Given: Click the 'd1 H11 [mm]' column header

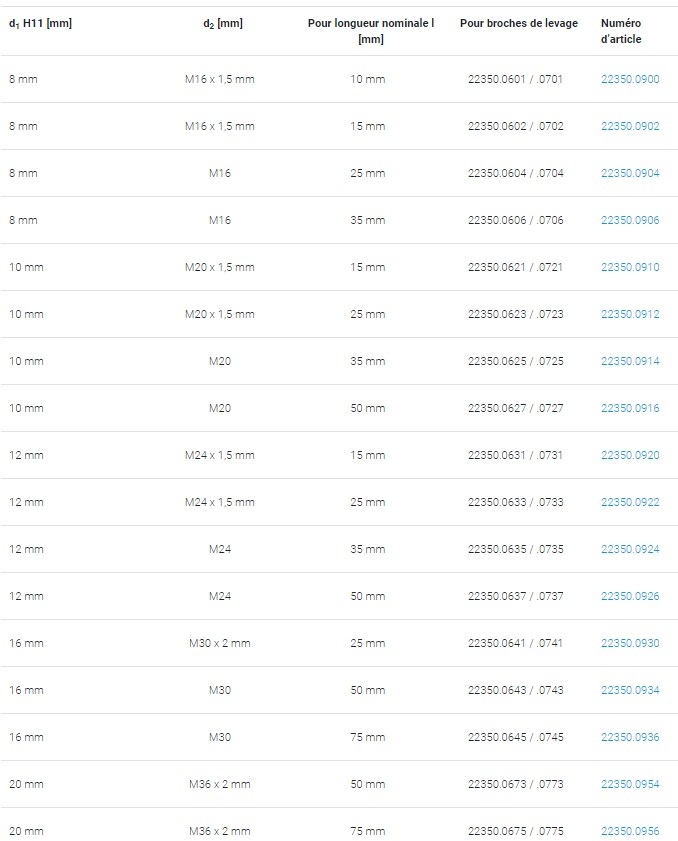Looking at the screenshot, I should pos(40,23).
